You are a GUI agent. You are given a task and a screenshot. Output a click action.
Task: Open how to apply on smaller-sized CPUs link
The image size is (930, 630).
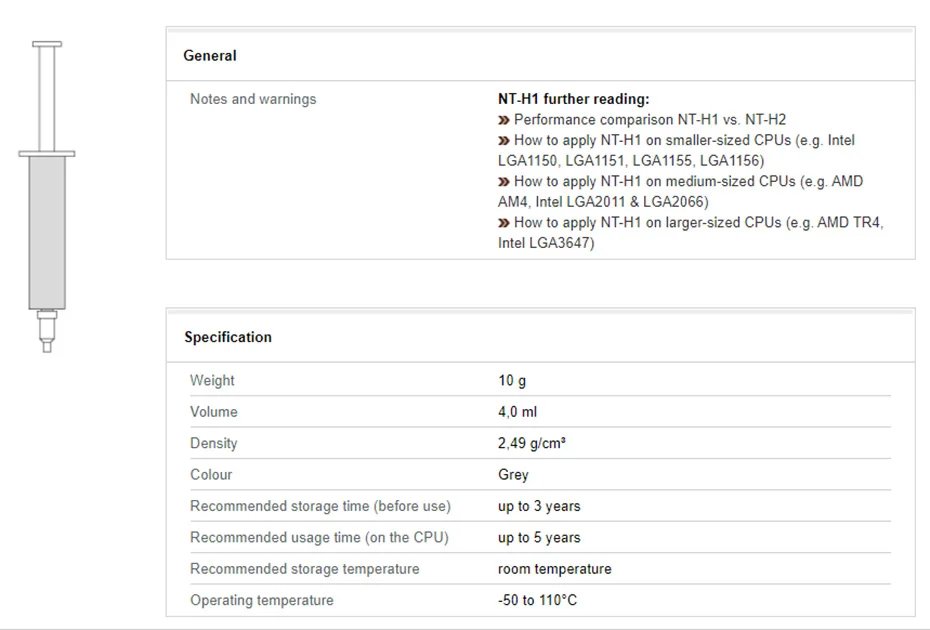pyautogui.click(x=684, y=141)
